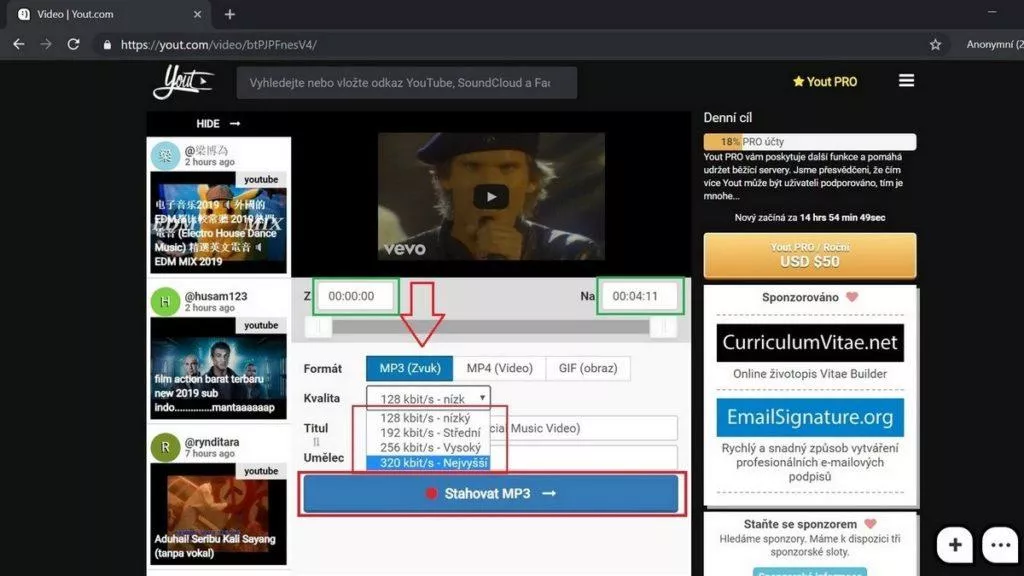Click the @rynditara username

coord(212,442)
